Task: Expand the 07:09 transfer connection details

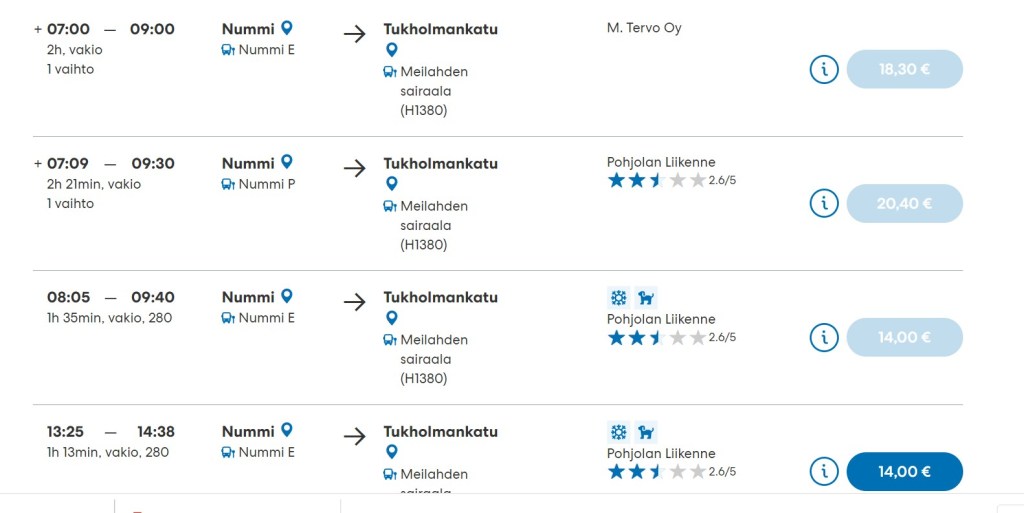Action: 38,163
